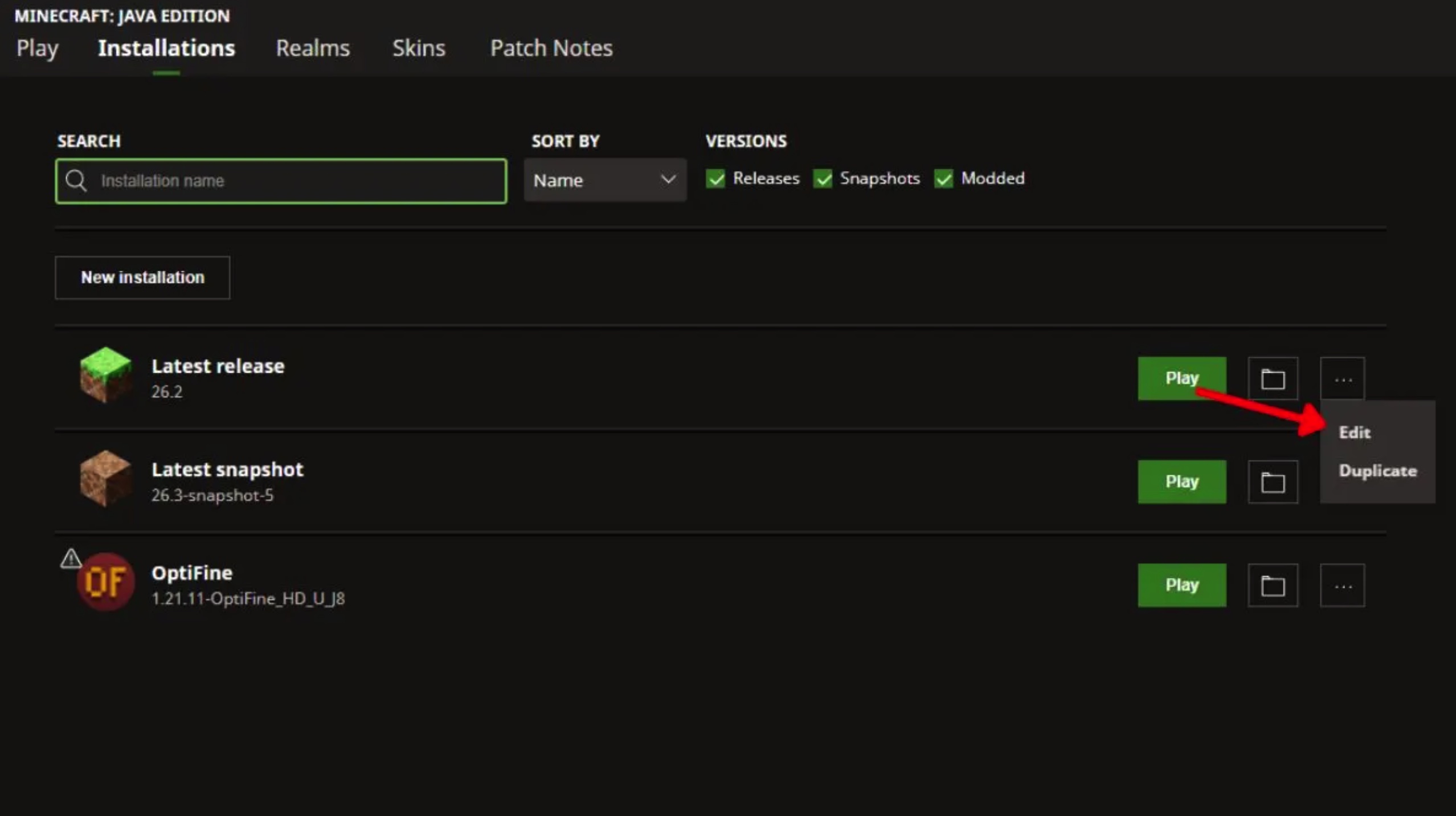Image resolution: width=1456 pixels, height=816 pixels.
Task: Uncheck the Snapshots versions checkbox
Action: tap(823, 178)
